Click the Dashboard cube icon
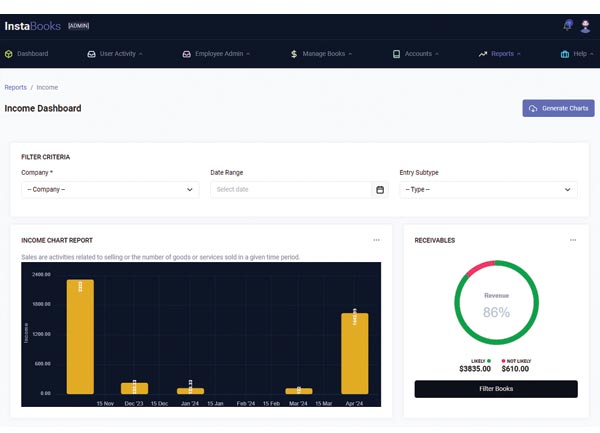The width and height of the screenshot is (600, 433). click(9, 53)
